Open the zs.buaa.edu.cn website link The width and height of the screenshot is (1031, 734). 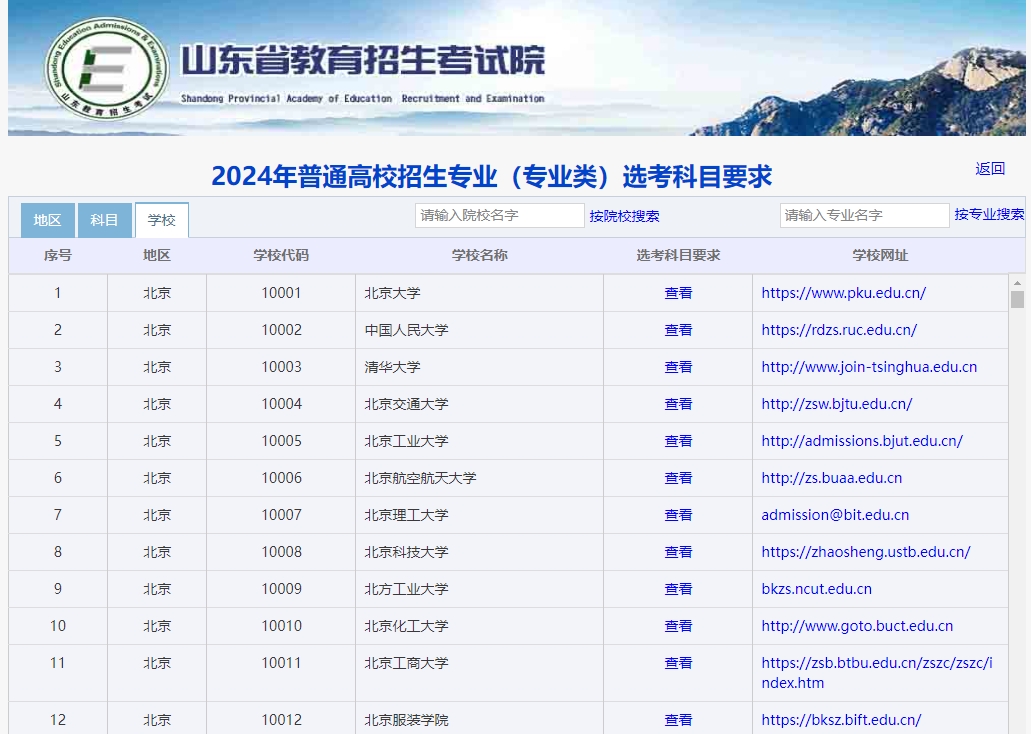(833, 478)
